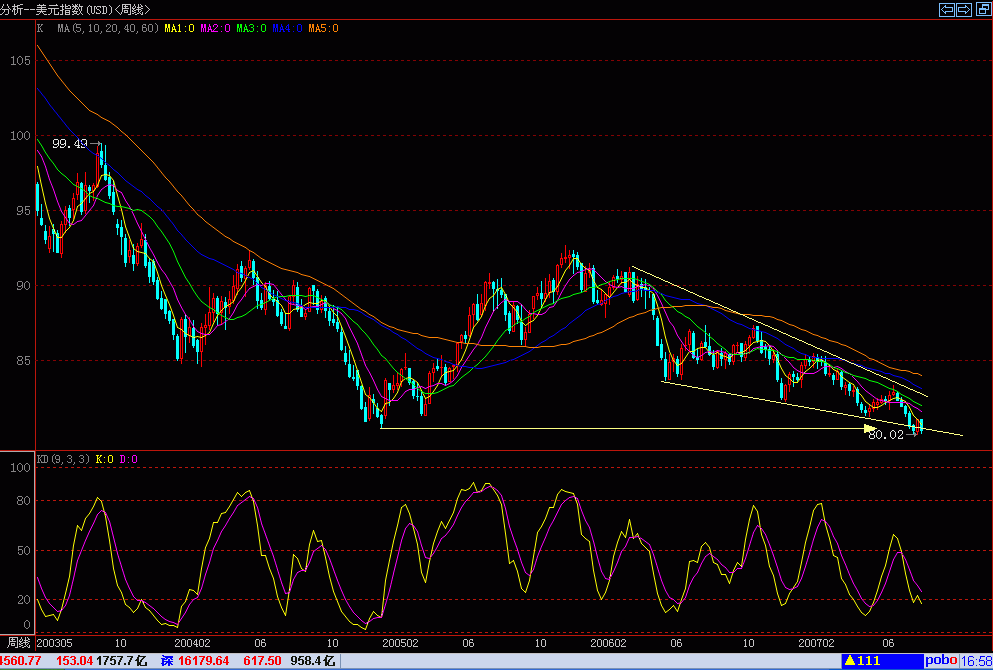The width and height of the screenshot is (993, 670).
Task: Click the 99.43 high price marker
Action: click(x=70, y=144)
